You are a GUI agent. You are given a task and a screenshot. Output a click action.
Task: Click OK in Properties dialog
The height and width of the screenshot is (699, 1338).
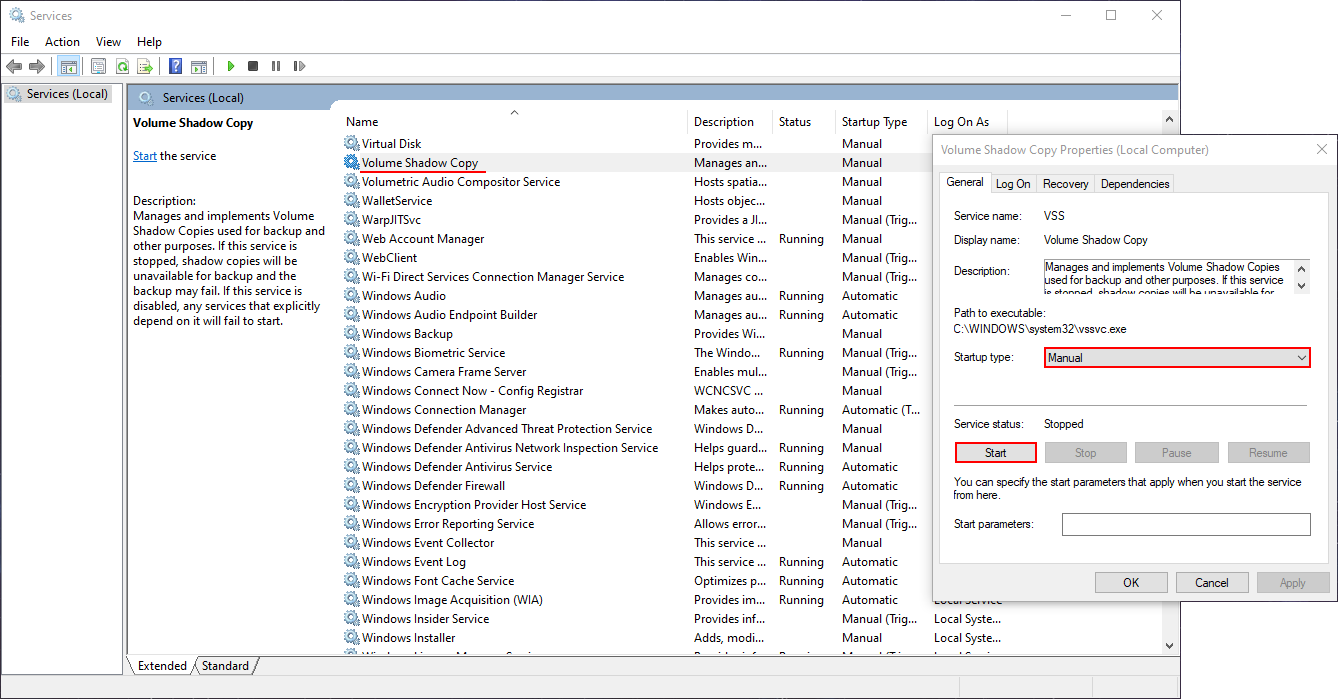[1131, 583]
